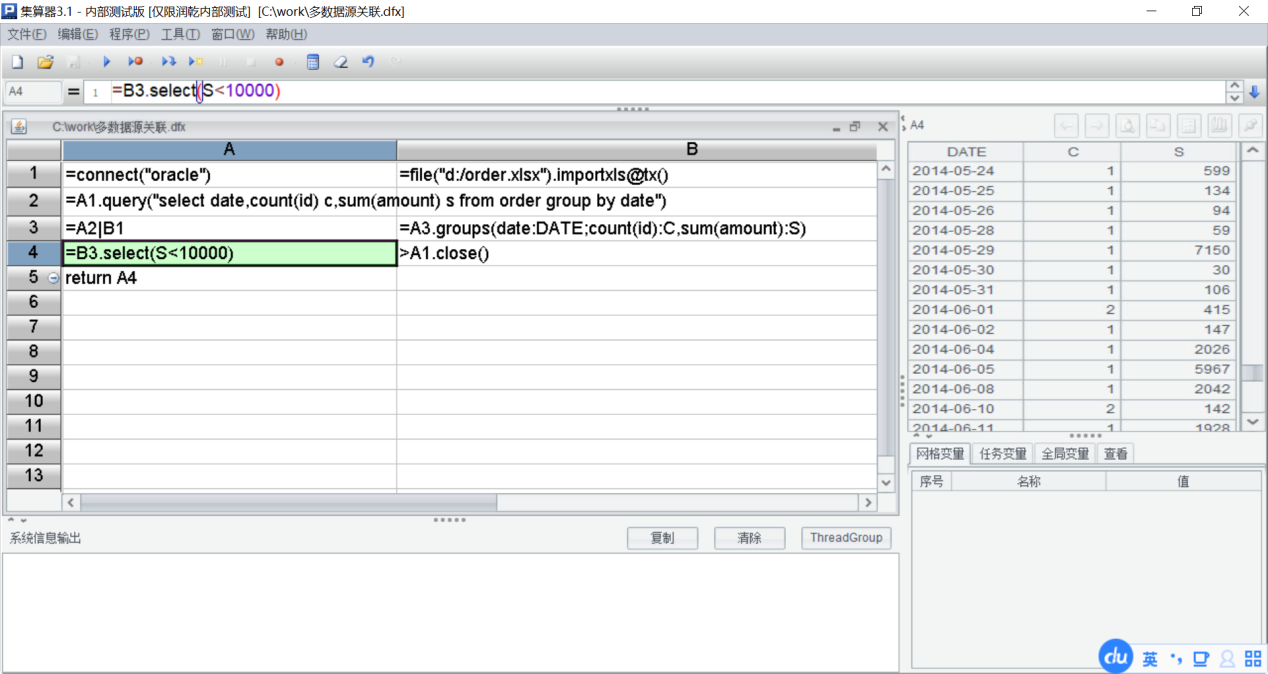Select result row 2014-05-29
The height and width of the screenshot is (674, 1268).
pos(1072,250)
